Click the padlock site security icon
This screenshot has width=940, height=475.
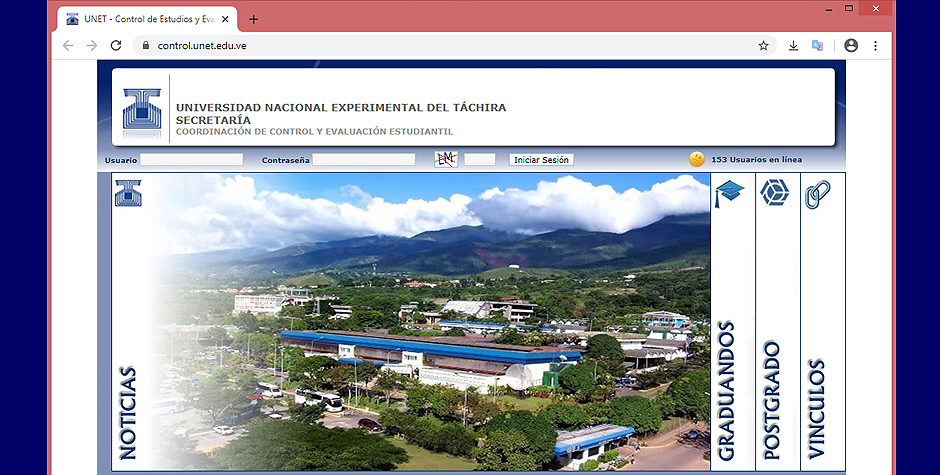[x=146, y=46]
